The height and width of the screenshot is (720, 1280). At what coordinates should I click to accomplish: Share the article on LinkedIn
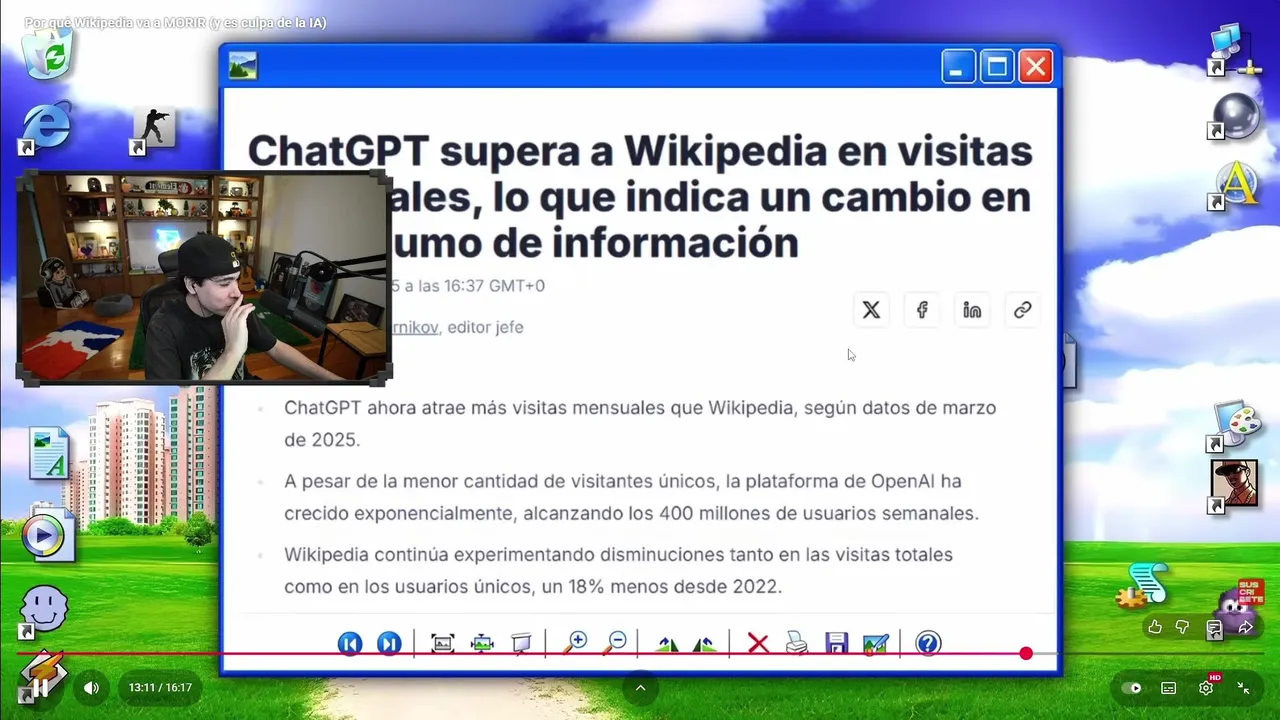972,310
